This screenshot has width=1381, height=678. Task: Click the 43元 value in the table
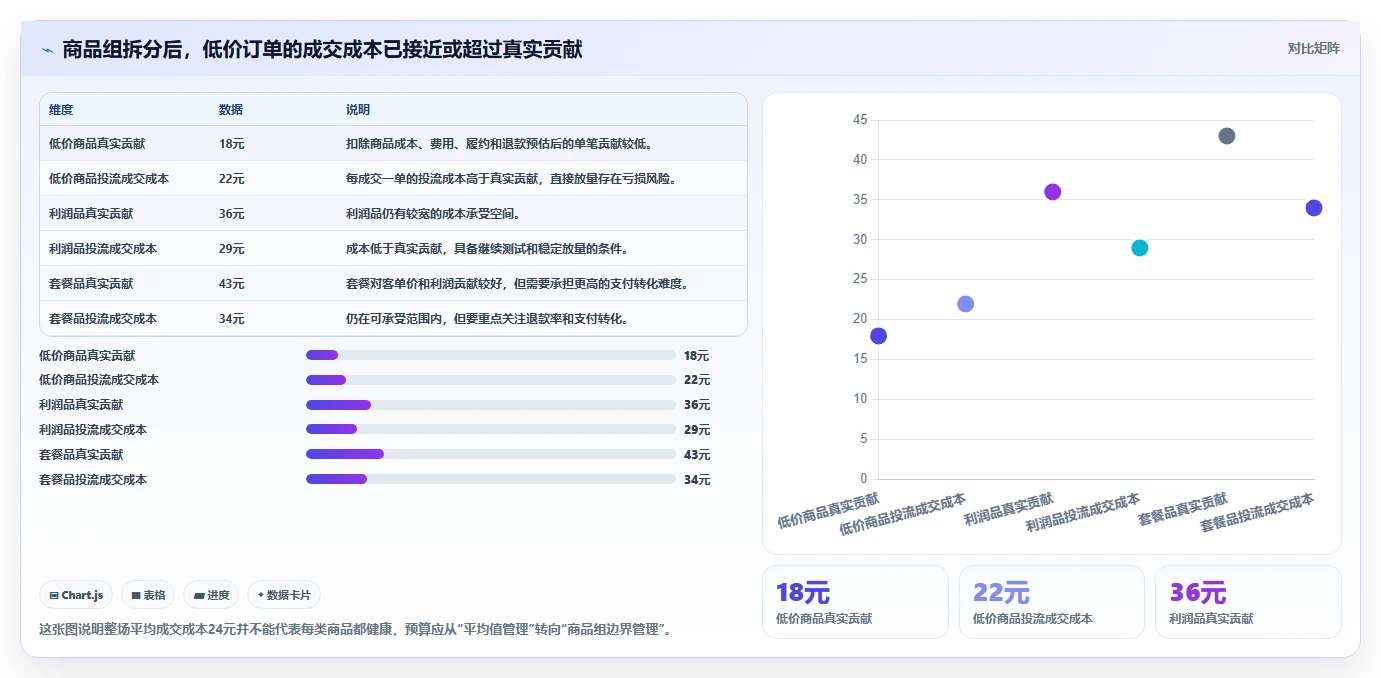[x=232, y=284]
